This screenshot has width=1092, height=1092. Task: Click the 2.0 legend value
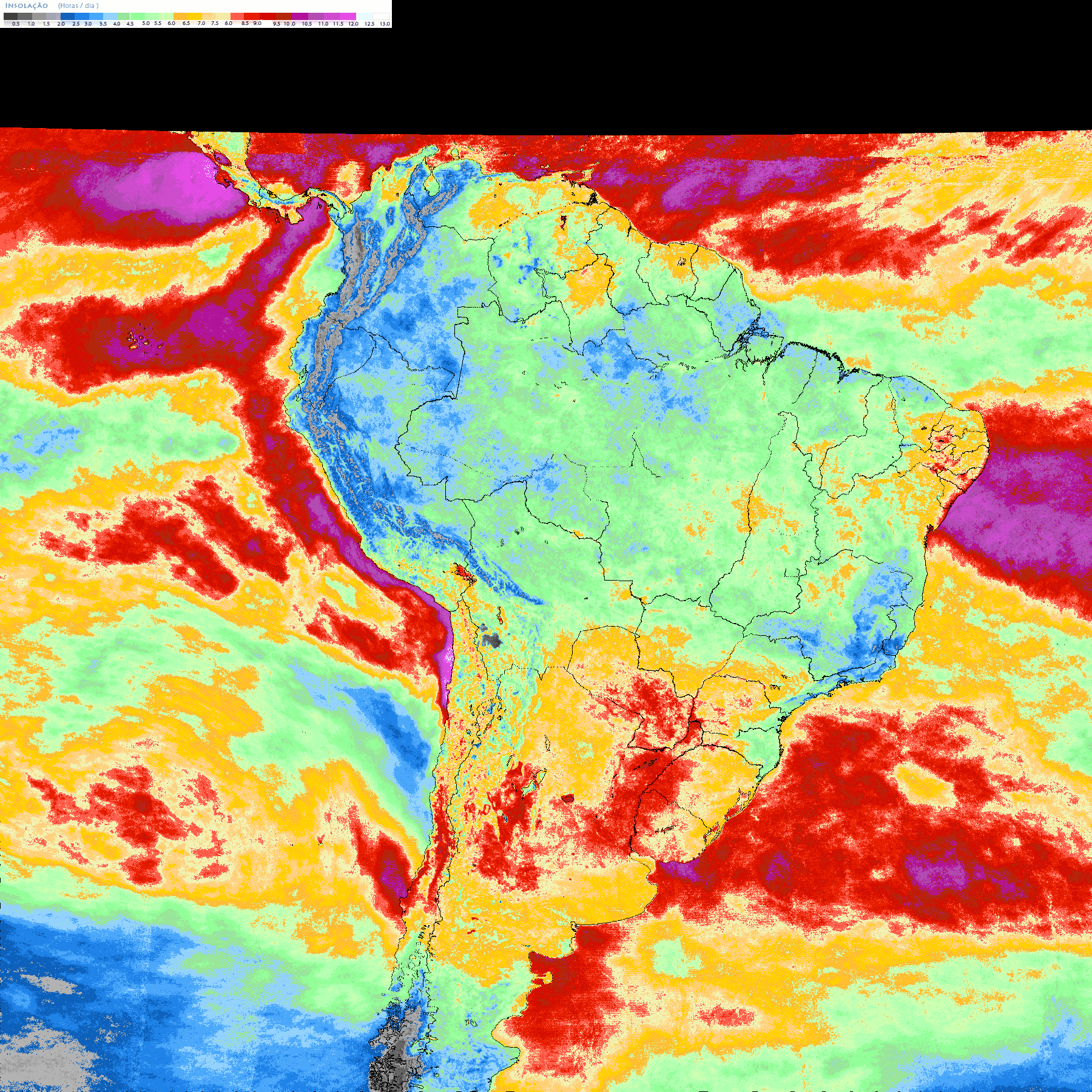tap(61, 24)
